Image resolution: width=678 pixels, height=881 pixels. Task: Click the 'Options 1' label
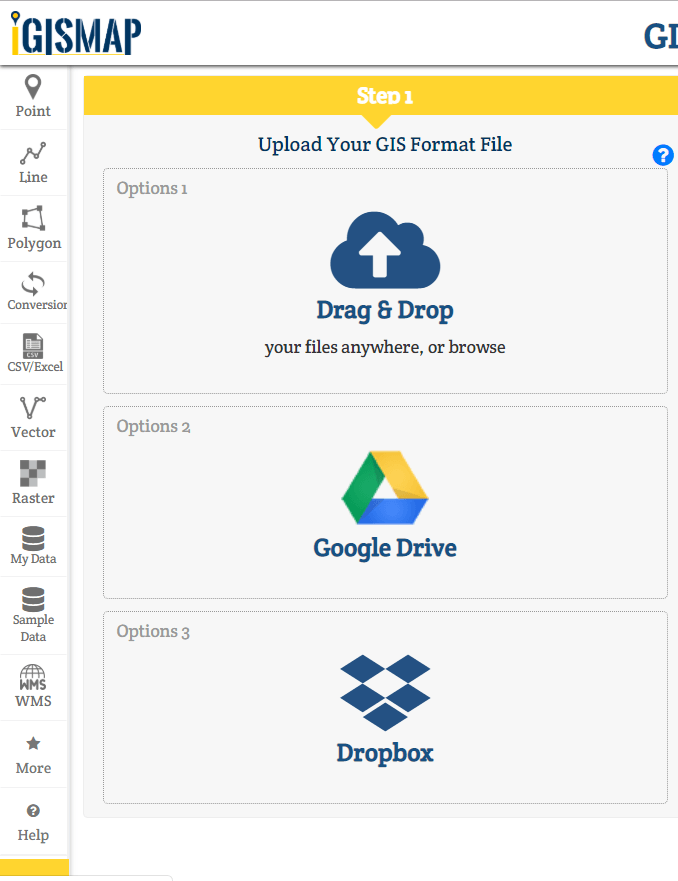coord(152,188)
